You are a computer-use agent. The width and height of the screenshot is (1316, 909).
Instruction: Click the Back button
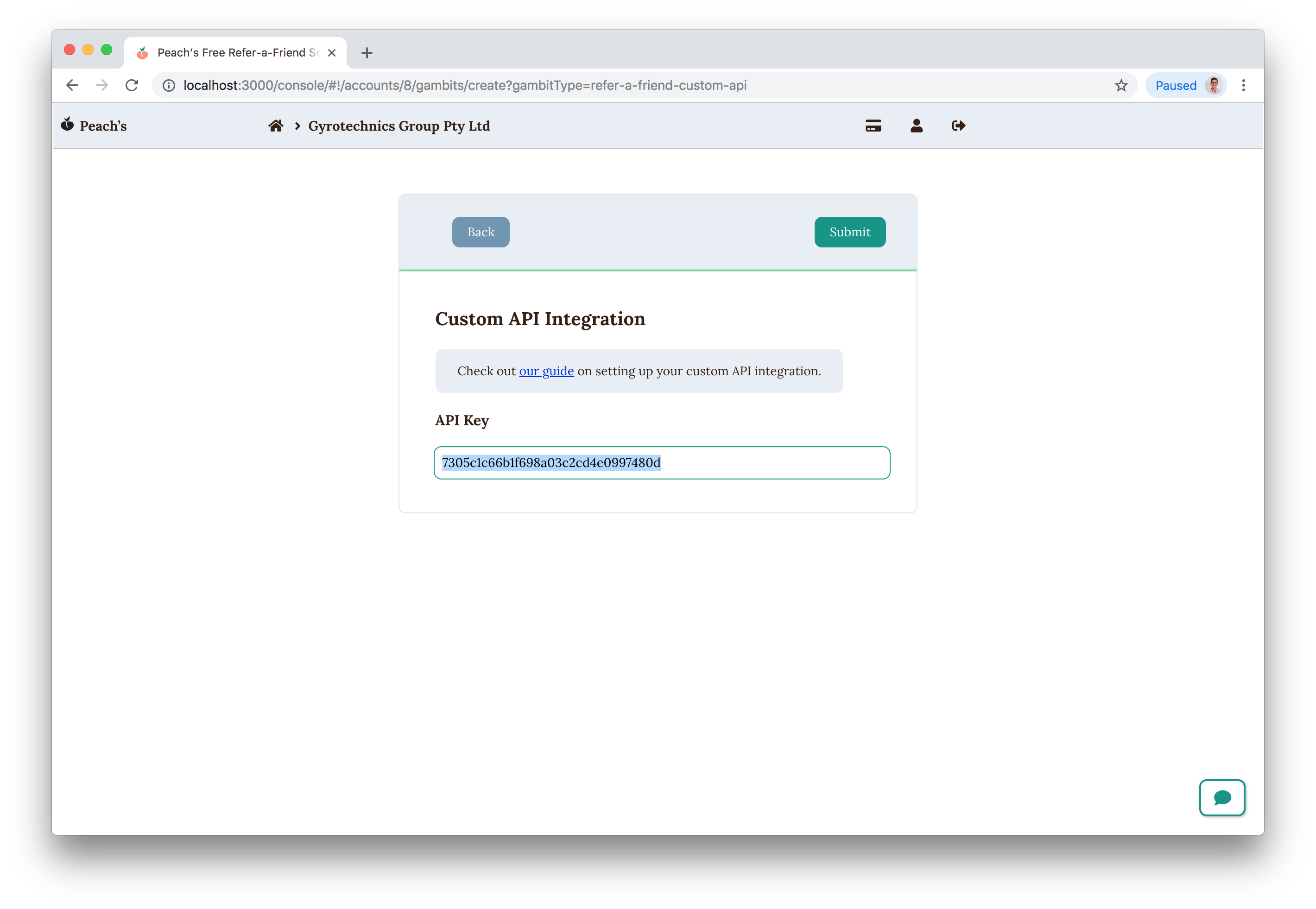pyautogui.click(x=481, y=232)
